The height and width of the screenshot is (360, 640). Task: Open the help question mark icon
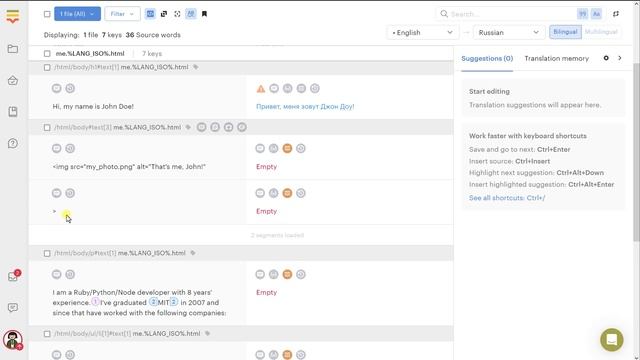[13, 143]
